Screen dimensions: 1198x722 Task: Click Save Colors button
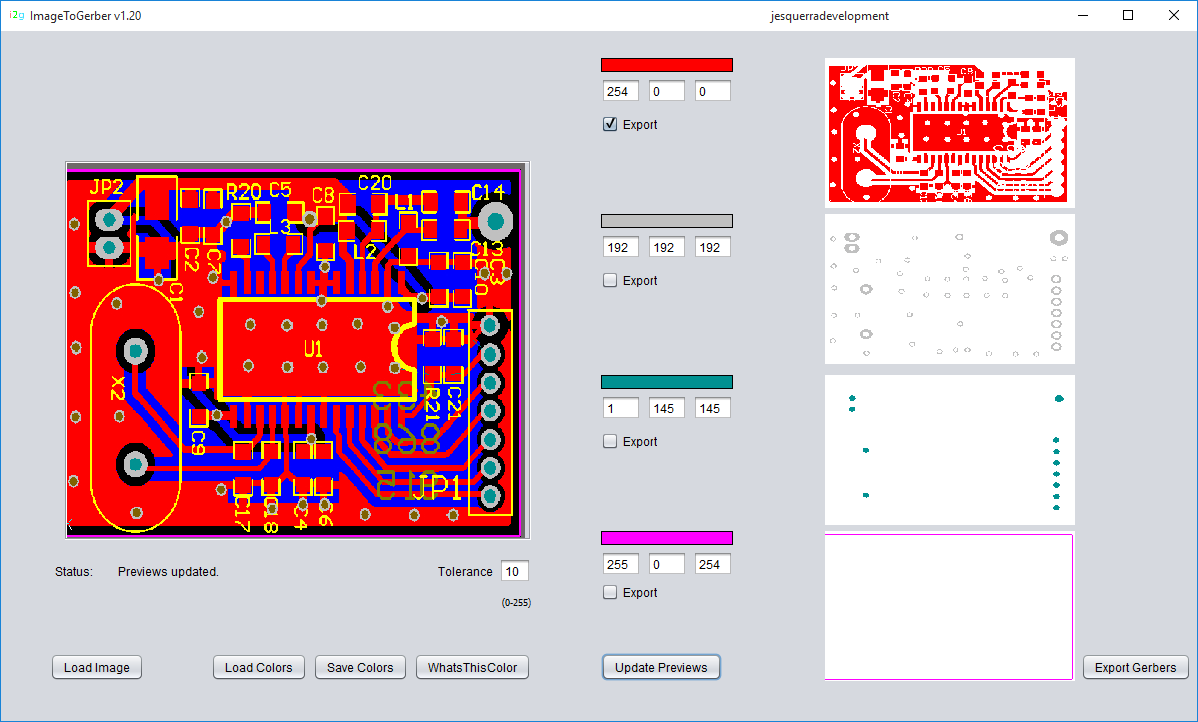[x=360, y=667]
